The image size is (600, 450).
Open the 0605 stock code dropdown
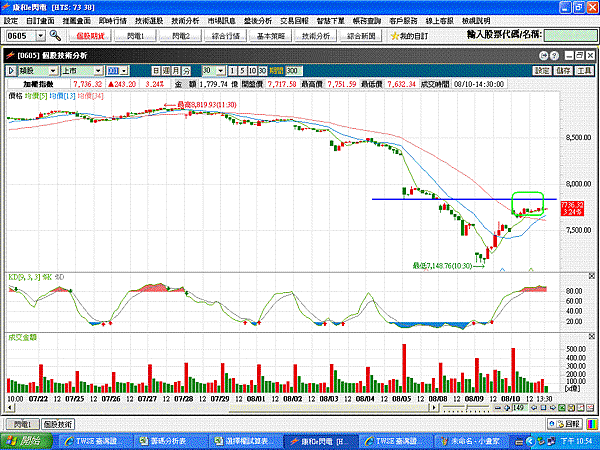pyautogui.click(x=41, y=36)
